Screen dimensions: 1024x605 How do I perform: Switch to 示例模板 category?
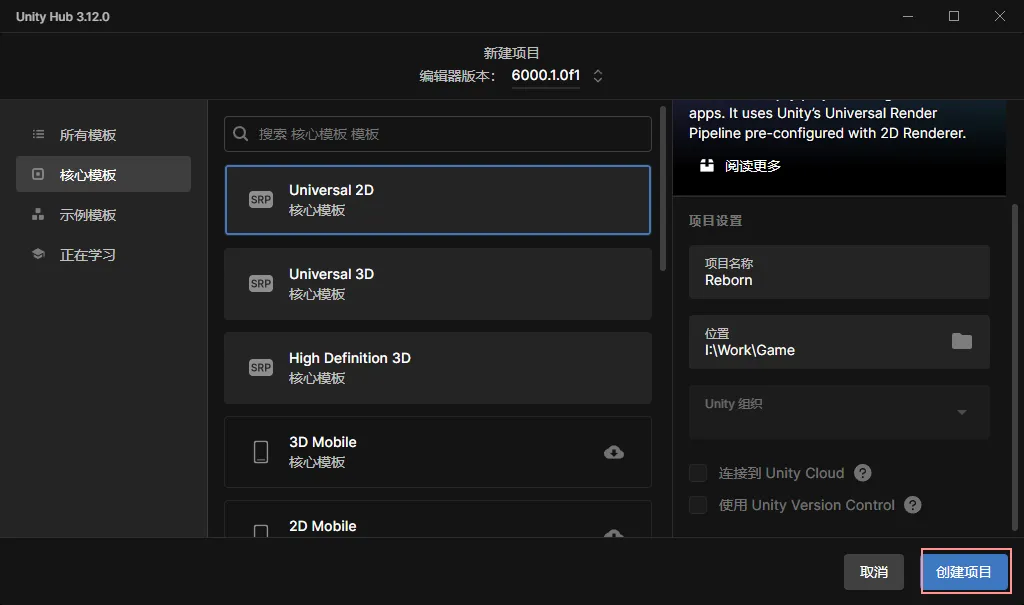(x=88, y=215)
